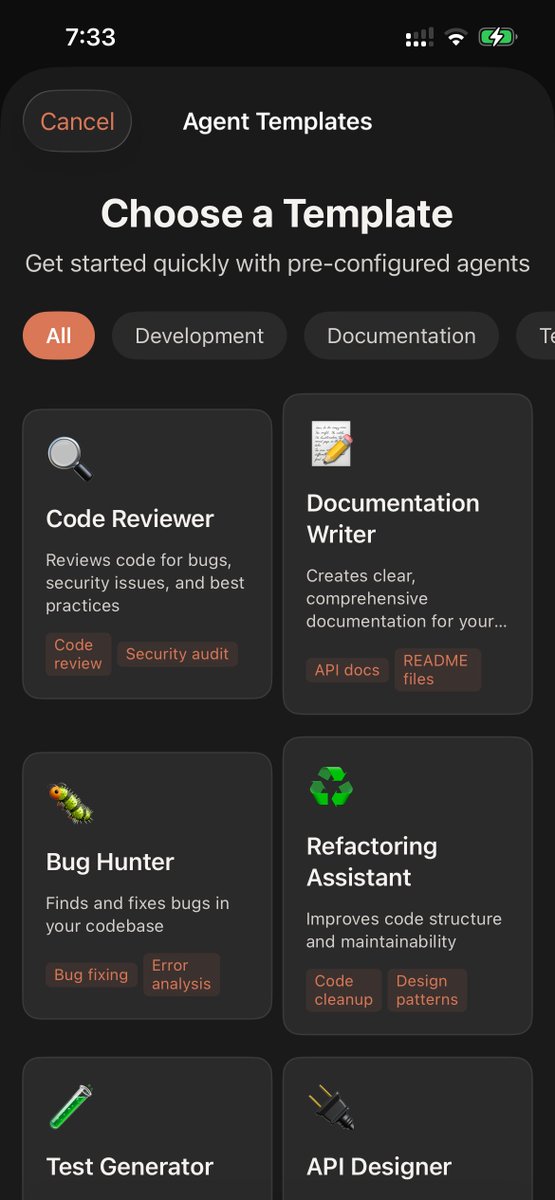Select the All filter chip
Image resolution: width=555 pixels, height=1200 pixels.
point(59,336)
